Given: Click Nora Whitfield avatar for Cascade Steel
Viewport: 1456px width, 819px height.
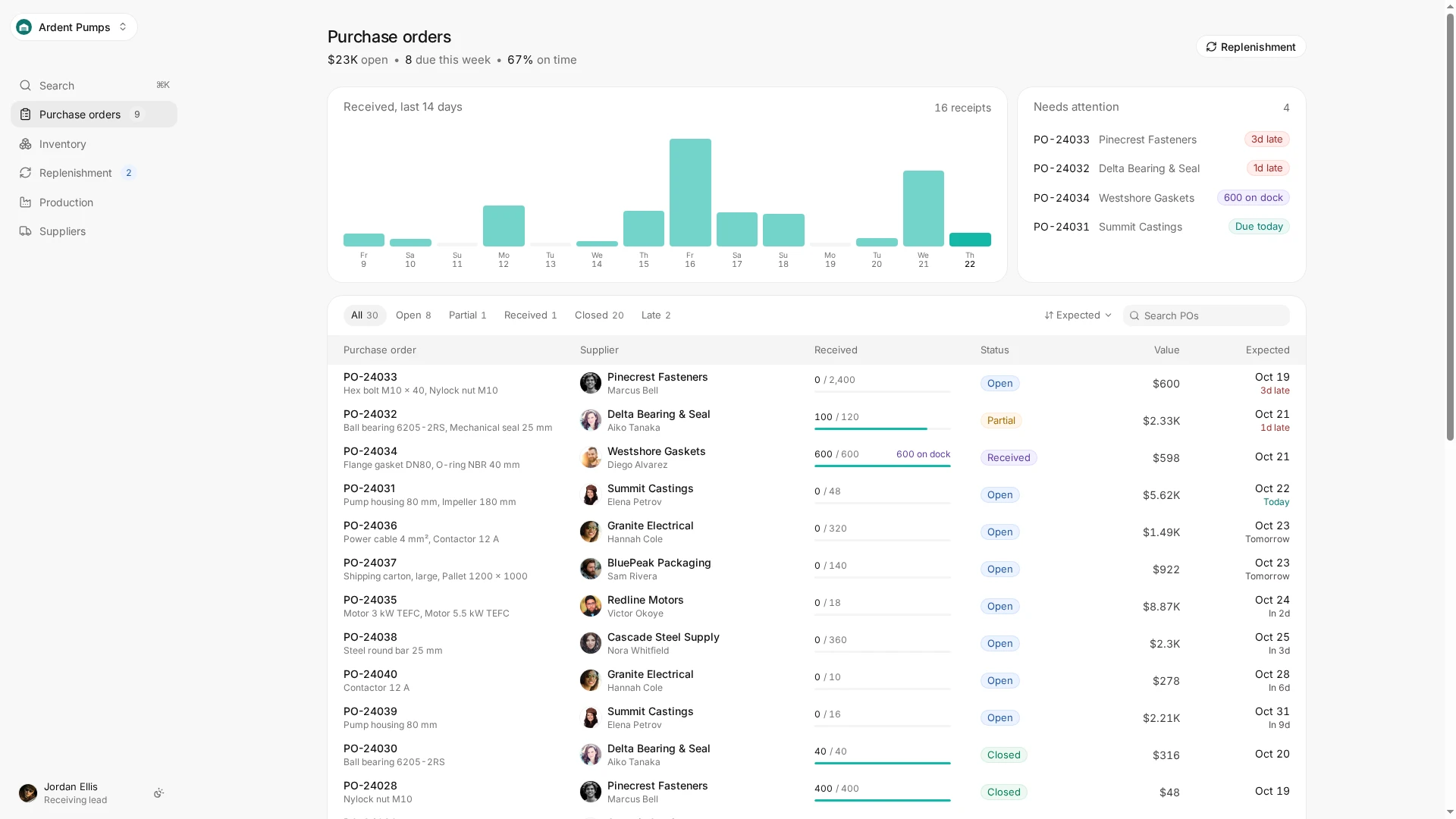Looking at the screenshot, I should (x=591, y=643).
